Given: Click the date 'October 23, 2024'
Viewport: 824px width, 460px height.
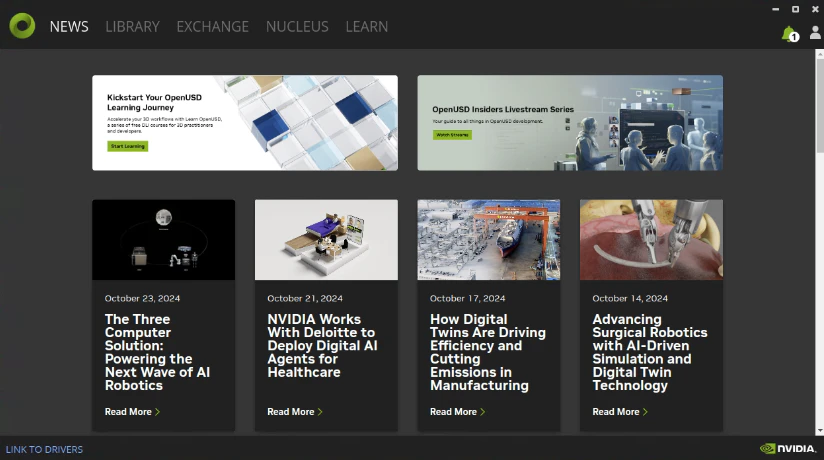Looking at the screenshot, I should point(142,299).
